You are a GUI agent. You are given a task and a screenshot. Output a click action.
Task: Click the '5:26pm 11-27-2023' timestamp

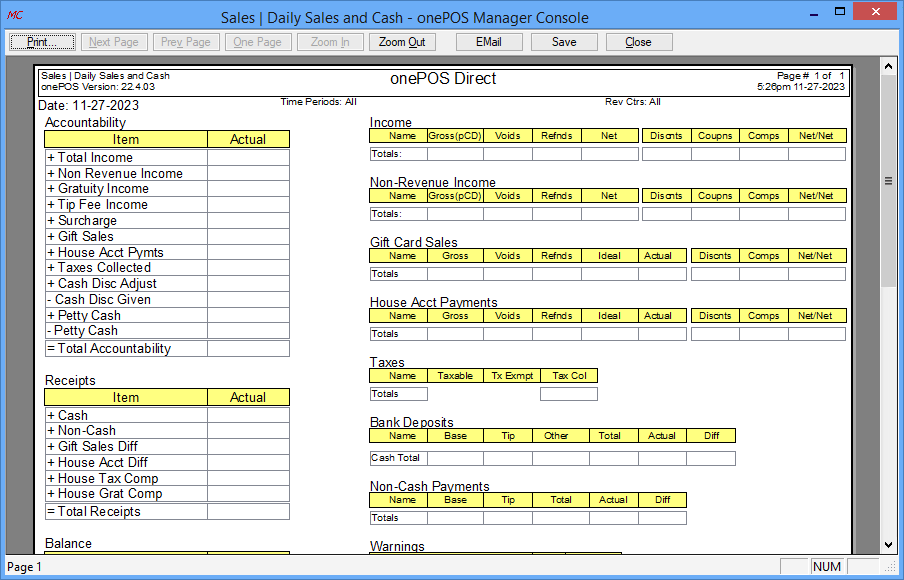(x=801, y=87)
